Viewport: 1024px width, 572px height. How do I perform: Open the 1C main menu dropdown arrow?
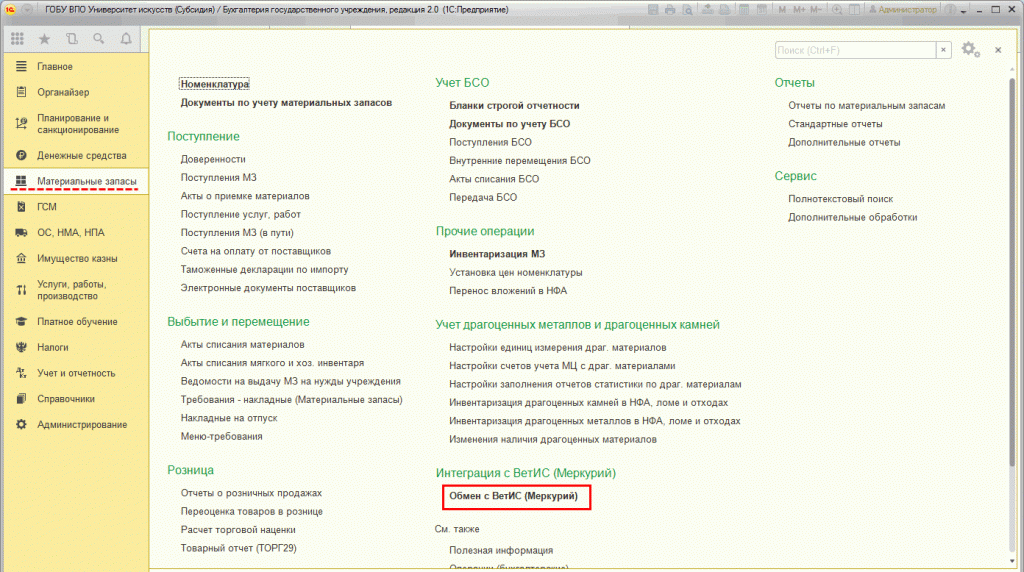[26, 8]
